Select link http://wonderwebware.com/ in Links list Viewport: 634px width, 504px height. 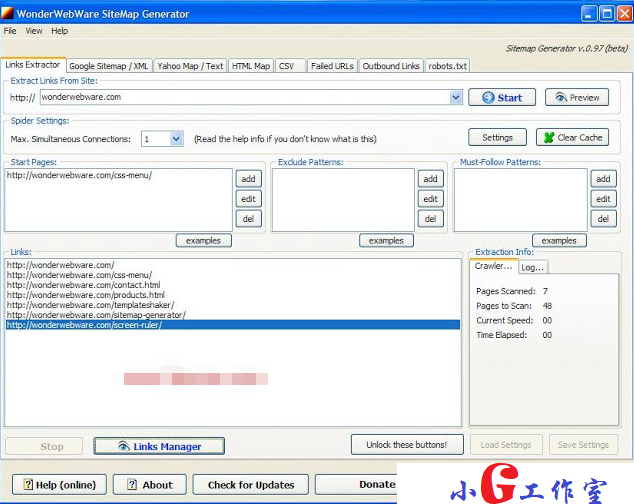pyautogui.click(x=61, y=265)
